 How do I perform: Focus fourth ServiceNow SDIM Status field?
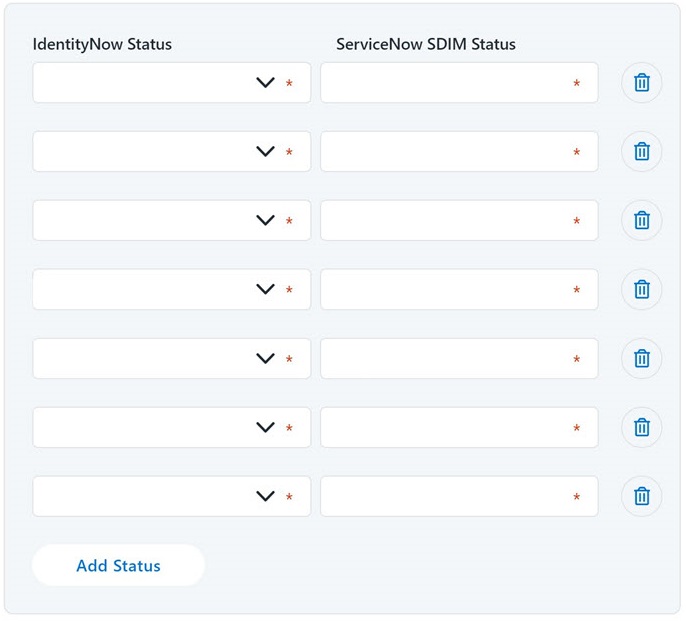tap(459, 289)
